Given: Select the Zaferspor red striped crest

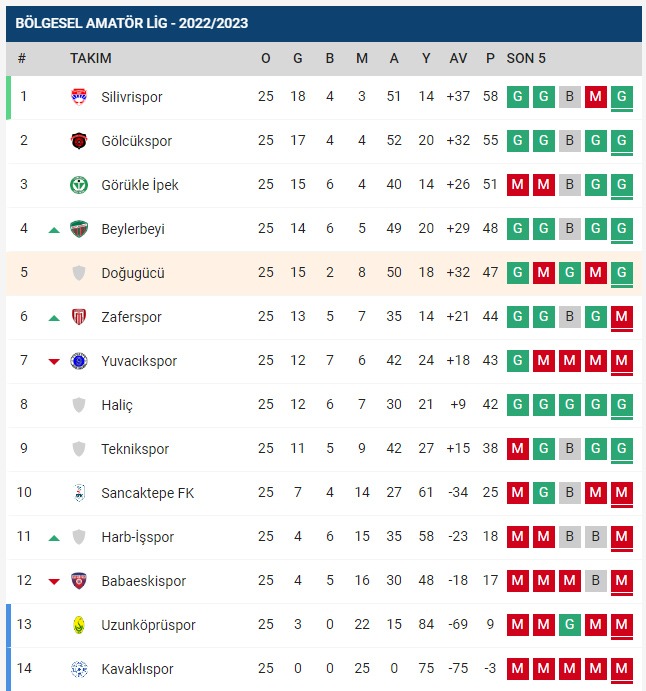Looking at the screenshot, I should (79, 317).
